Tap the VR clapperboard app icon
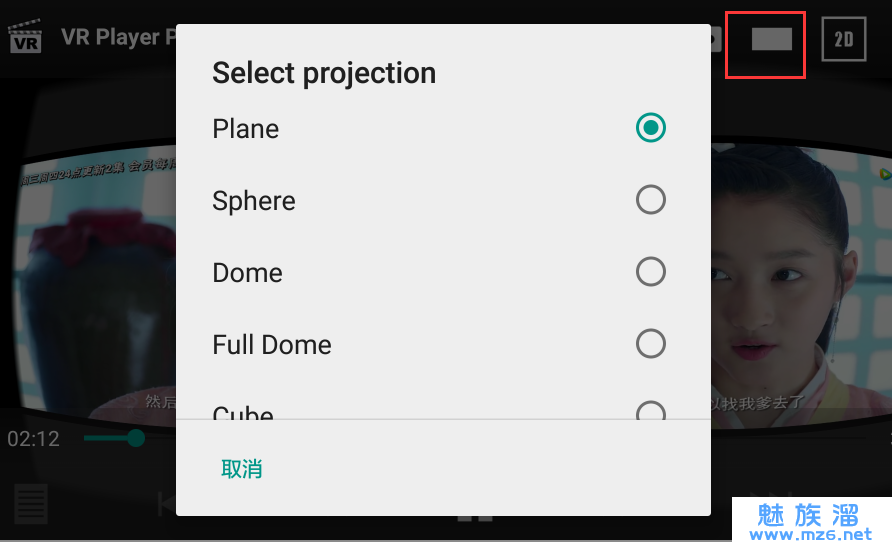This screenshot has height=542, width=892. click(25, 37)
